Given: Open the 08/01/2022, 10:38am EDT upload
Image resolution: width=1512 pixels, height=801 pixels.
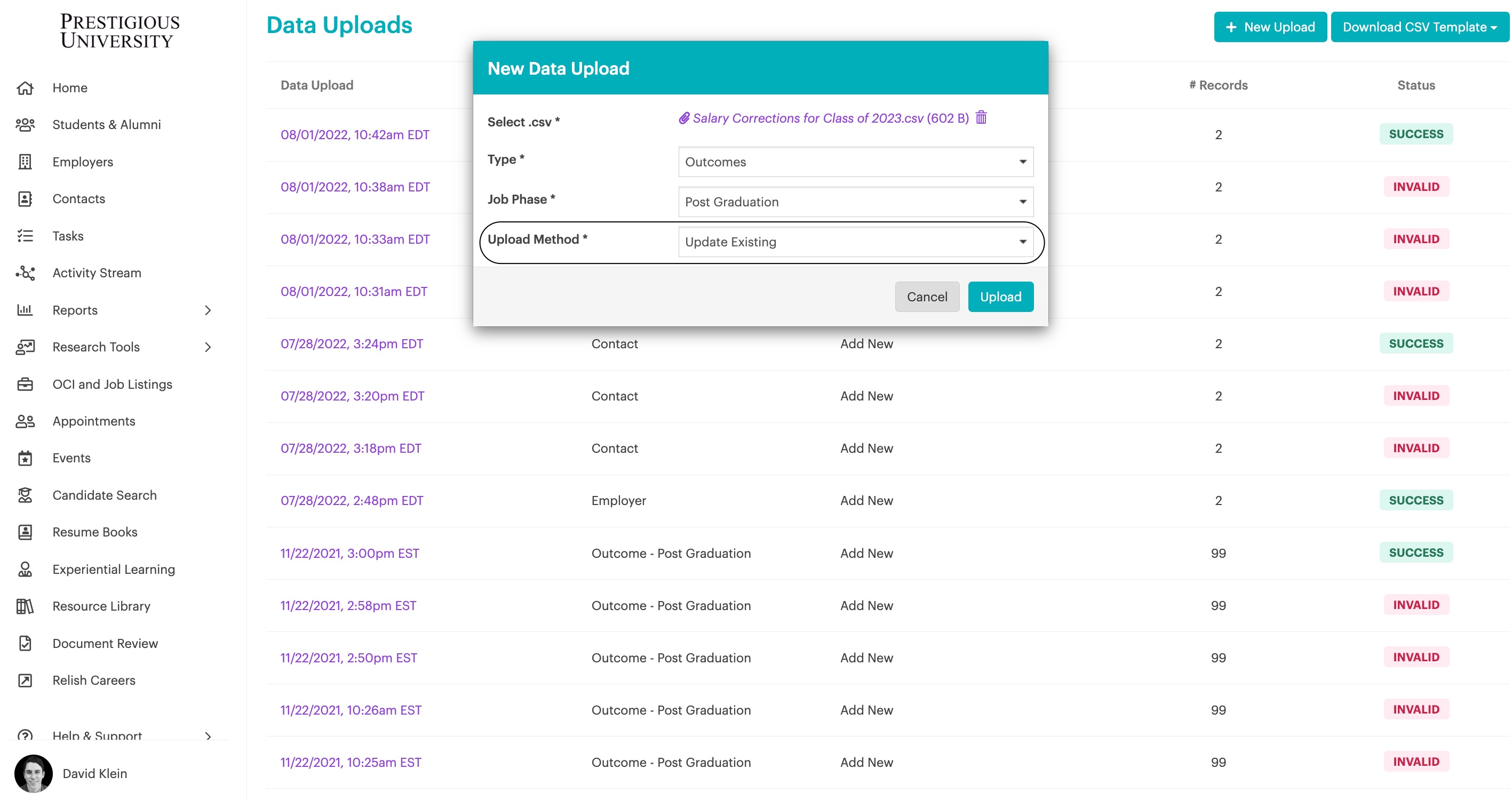Looking at the screenshot, I should [x=355, y=187].
